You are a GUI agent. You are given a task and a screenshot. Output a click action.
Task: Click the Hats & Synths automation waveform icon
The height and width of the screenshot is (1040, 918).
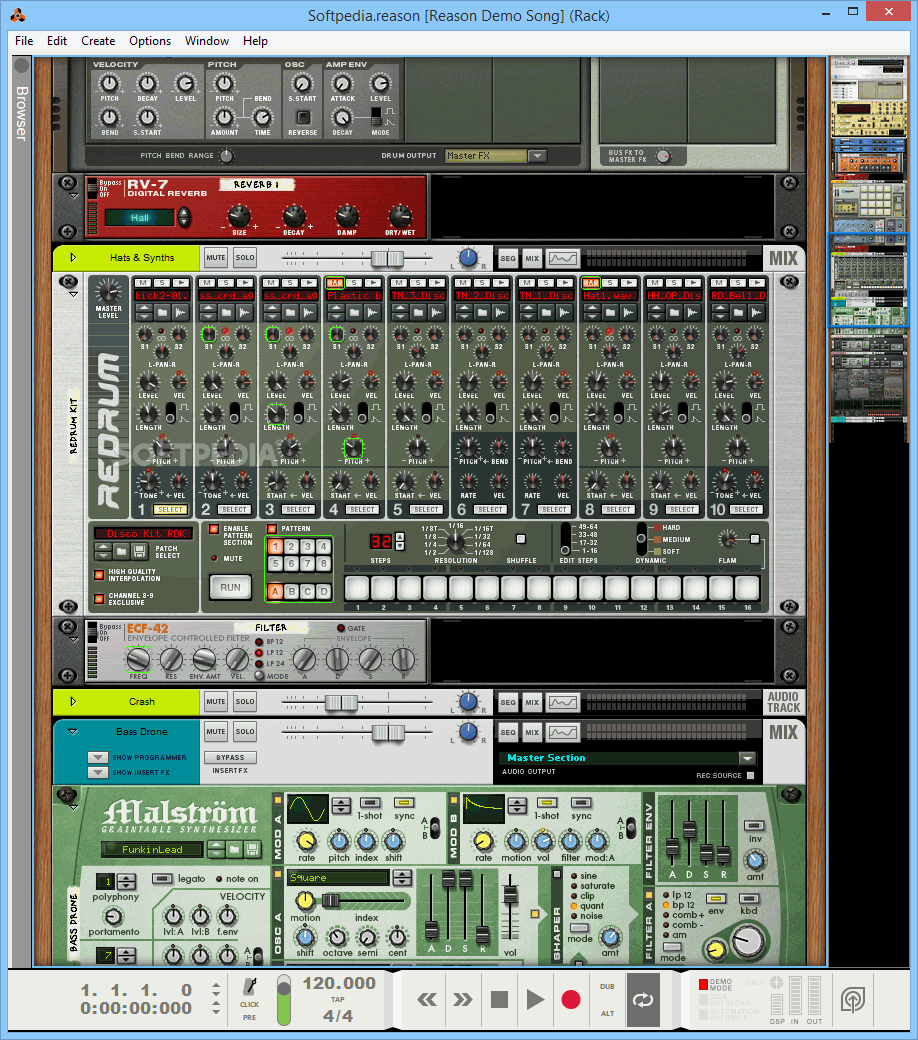[562, 258]
